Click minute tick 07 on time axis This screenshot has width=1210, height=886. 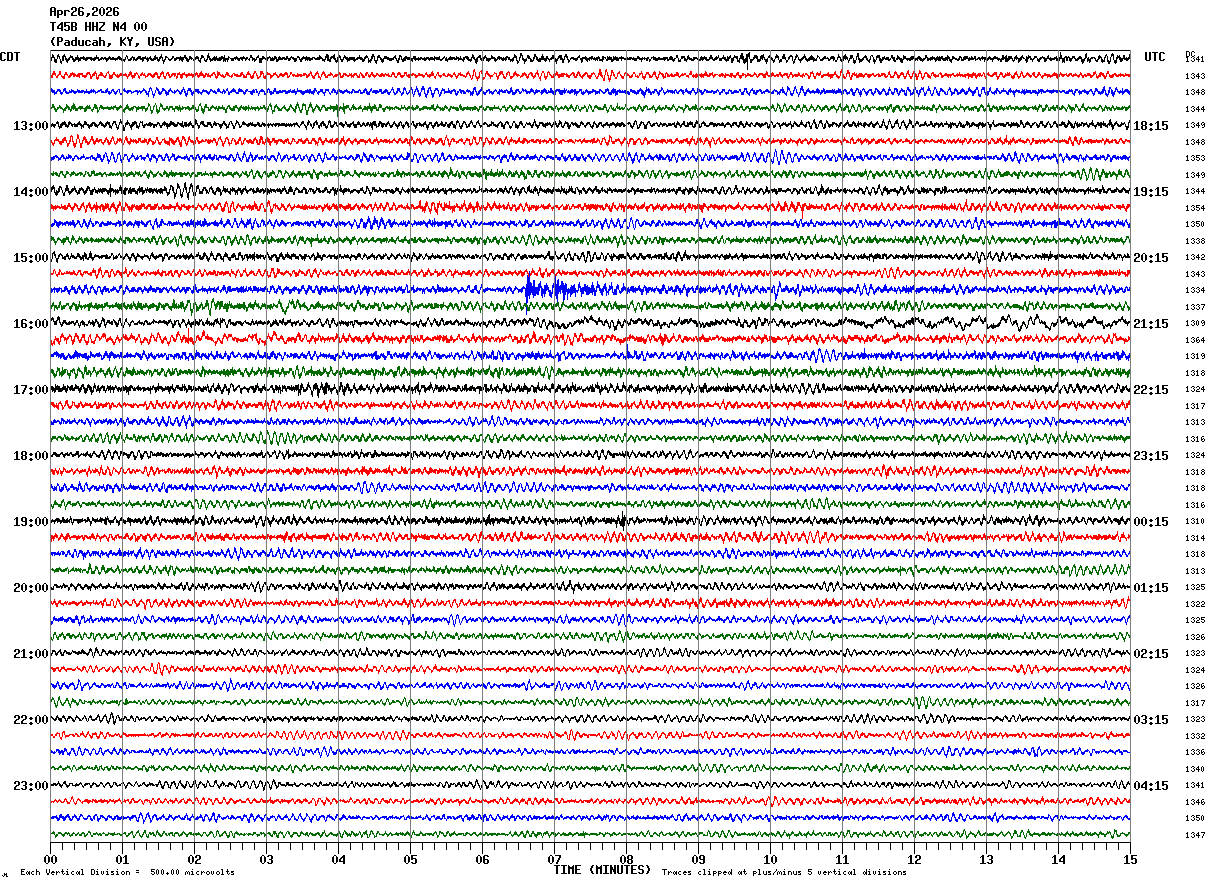click(x=554, y=859)
